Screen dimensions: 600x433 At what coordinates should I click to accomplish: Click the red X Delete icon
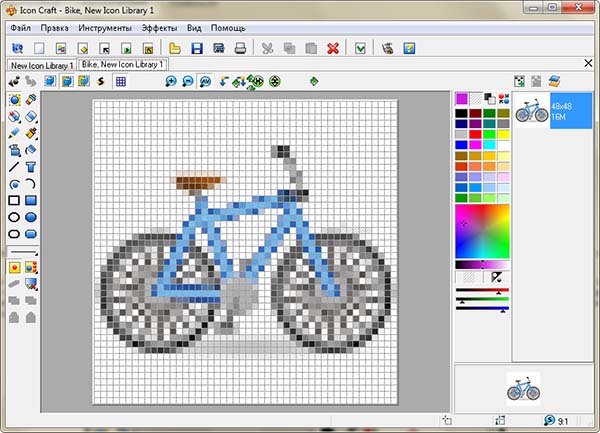click(x=333, y=47)
